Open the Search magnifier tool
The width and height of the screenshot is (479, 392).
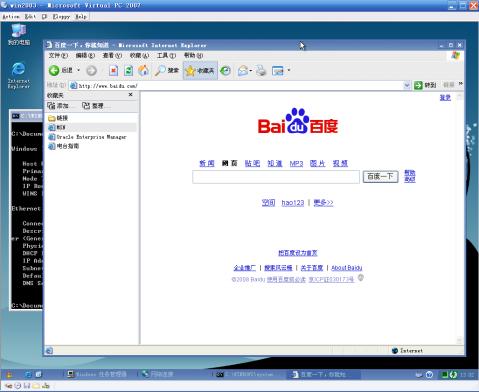tap(160, 70)
